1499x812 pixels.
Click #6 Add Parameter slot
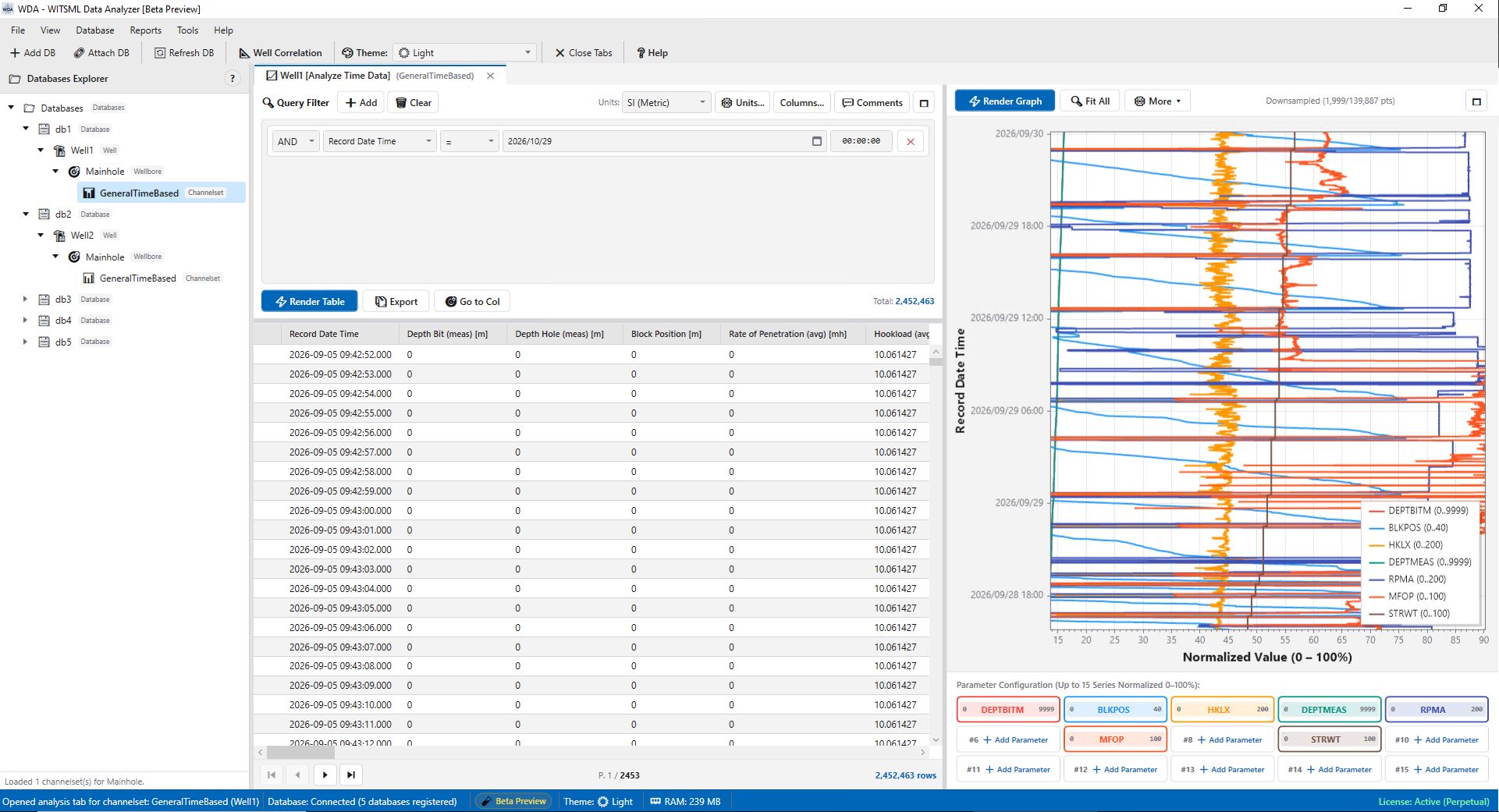tap(1008, 739)
